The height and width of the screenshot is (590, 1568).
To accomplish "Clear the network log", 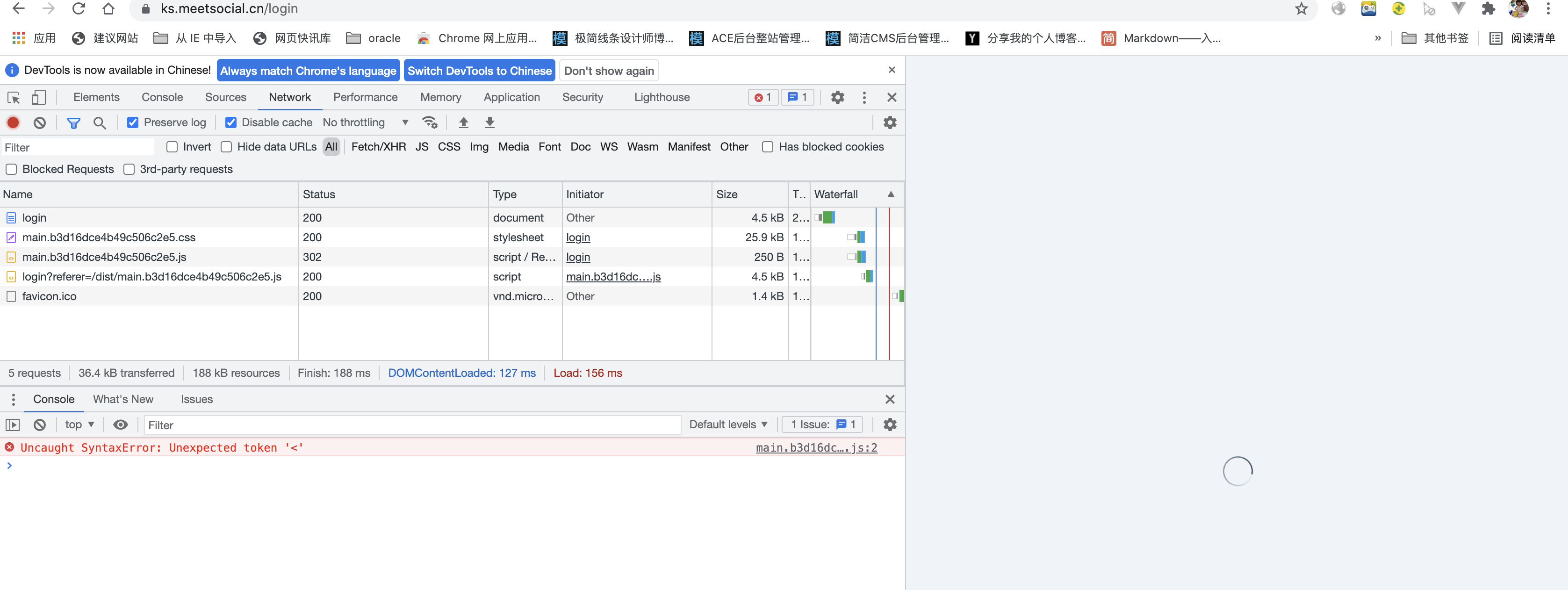I will (x=40, y=122).
